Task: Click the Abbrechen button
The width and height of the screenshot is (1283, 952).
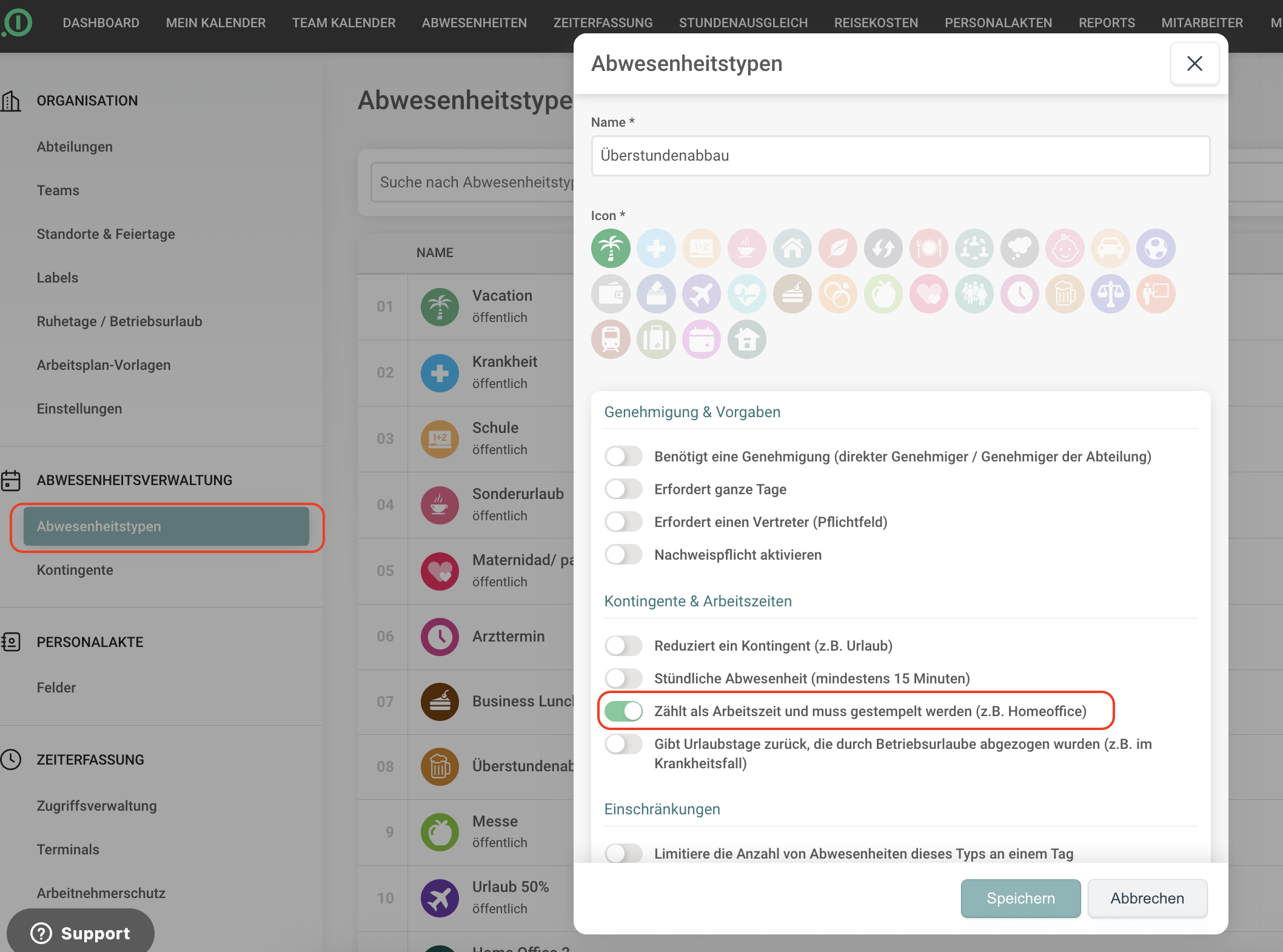Action: coord(1147,898)
